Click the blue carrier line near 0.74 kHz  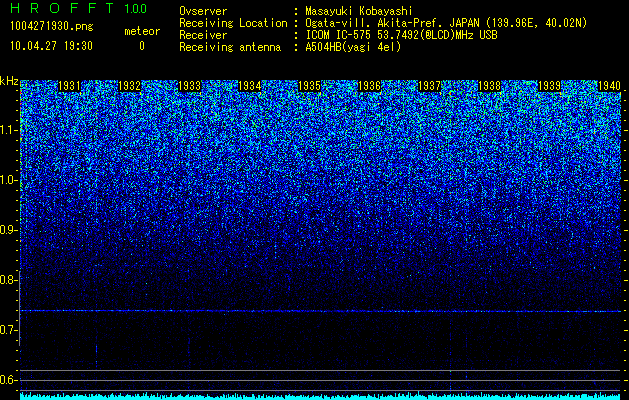point(320,311)
